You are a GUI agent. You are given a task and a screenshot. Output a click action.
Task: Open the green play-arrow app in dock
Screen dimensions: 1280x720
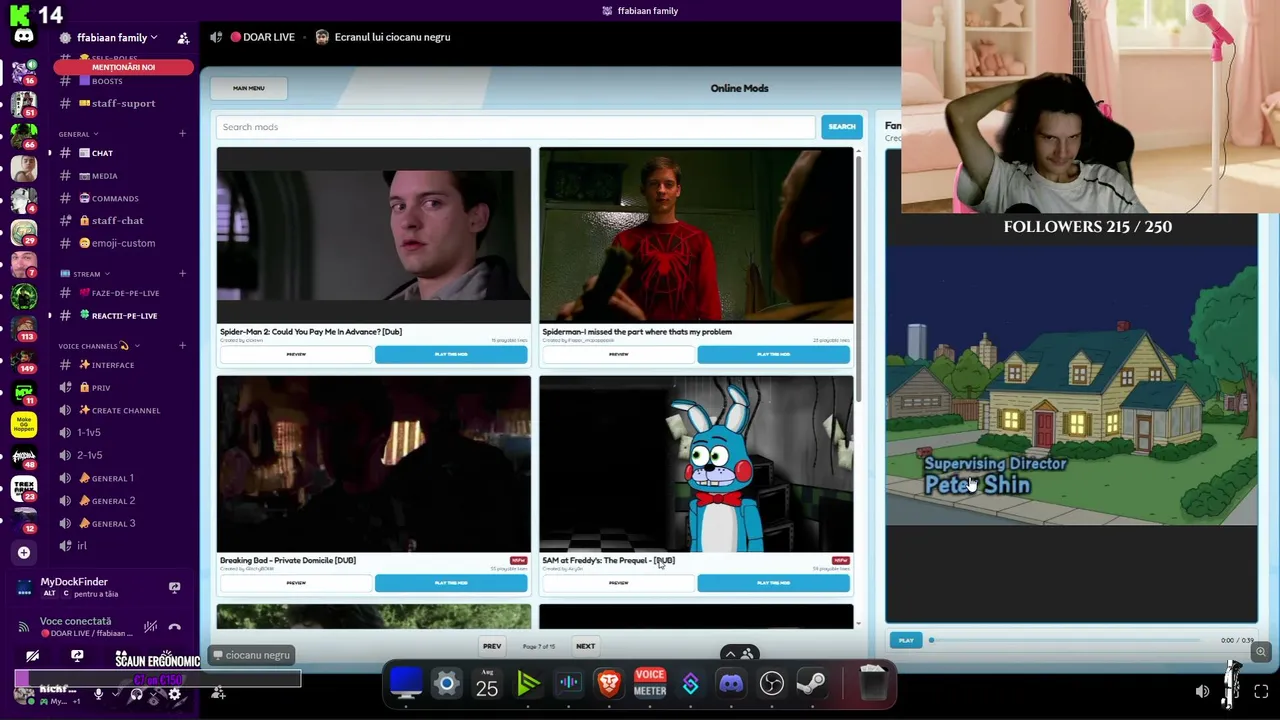[528, 684]
